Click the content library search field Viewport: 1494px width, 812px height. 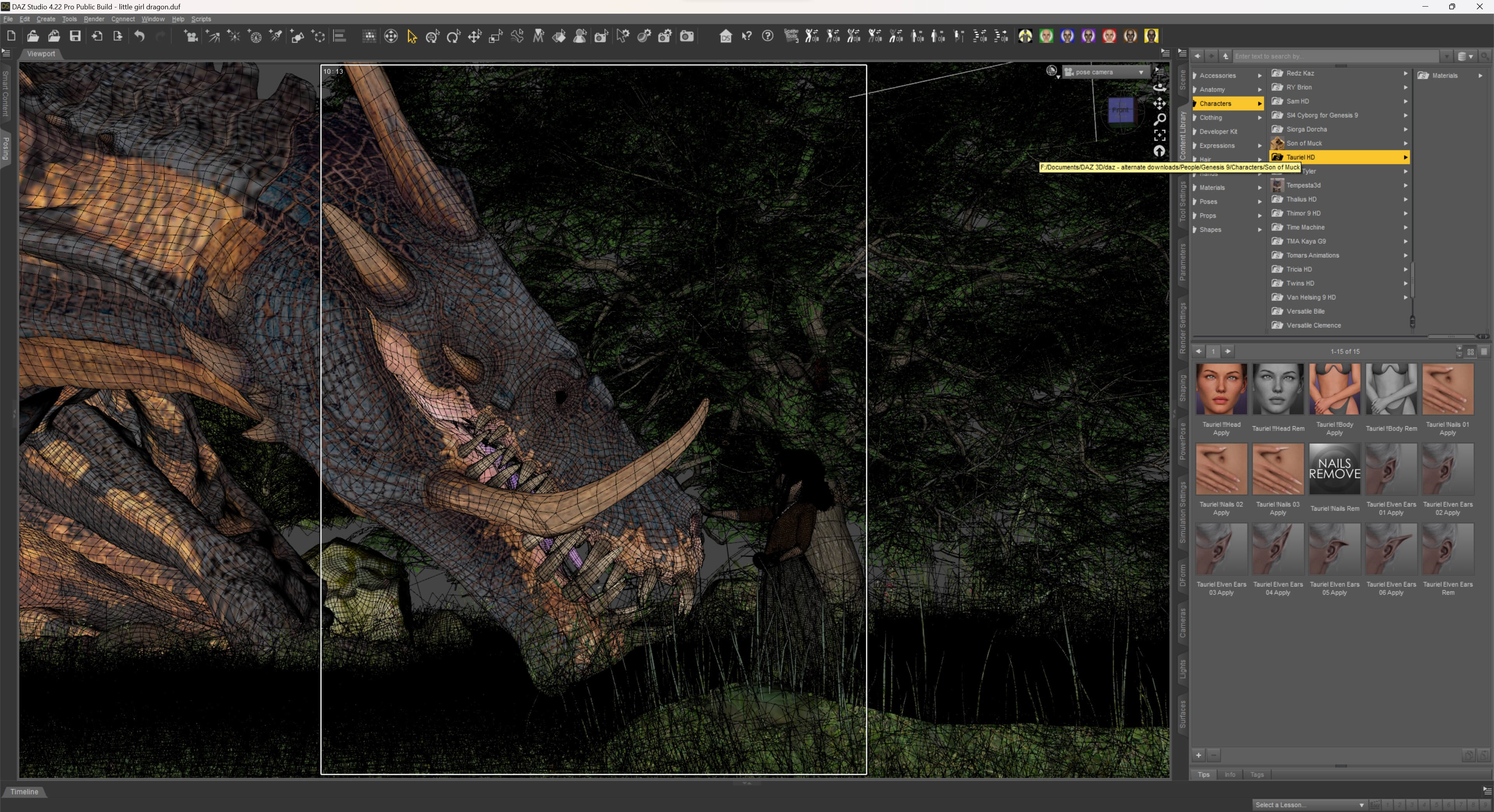(1336, 56)
